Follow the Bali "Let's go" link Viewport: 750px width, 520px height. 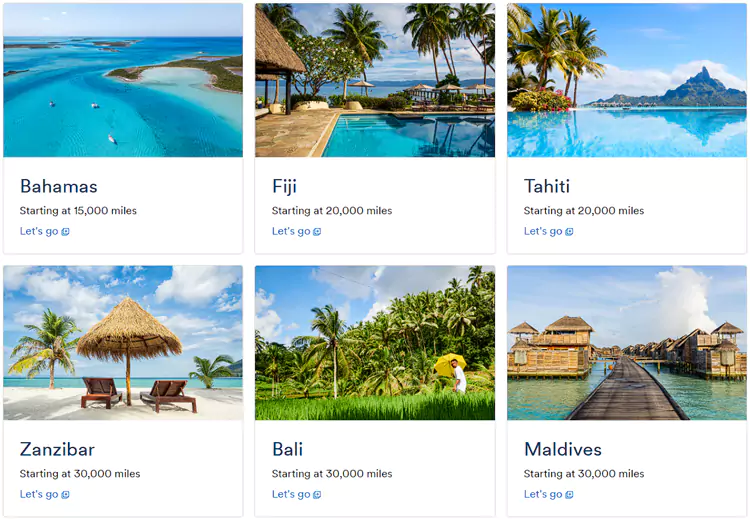pyautogui.click(x=291, y=494)
